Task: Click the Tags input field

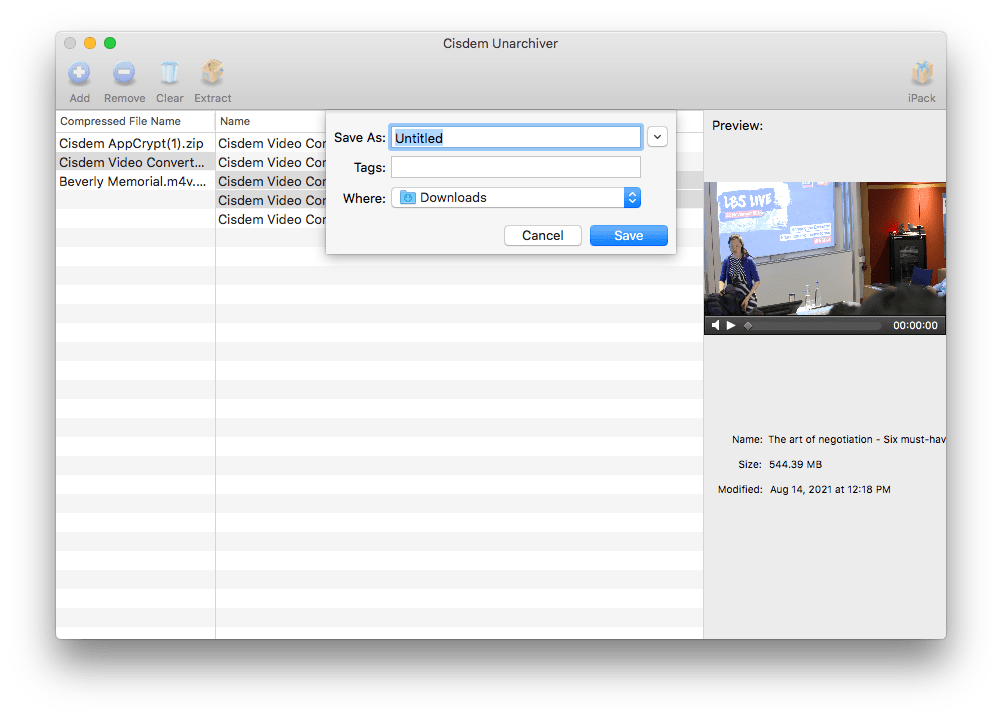Action: tap(516, 167)
